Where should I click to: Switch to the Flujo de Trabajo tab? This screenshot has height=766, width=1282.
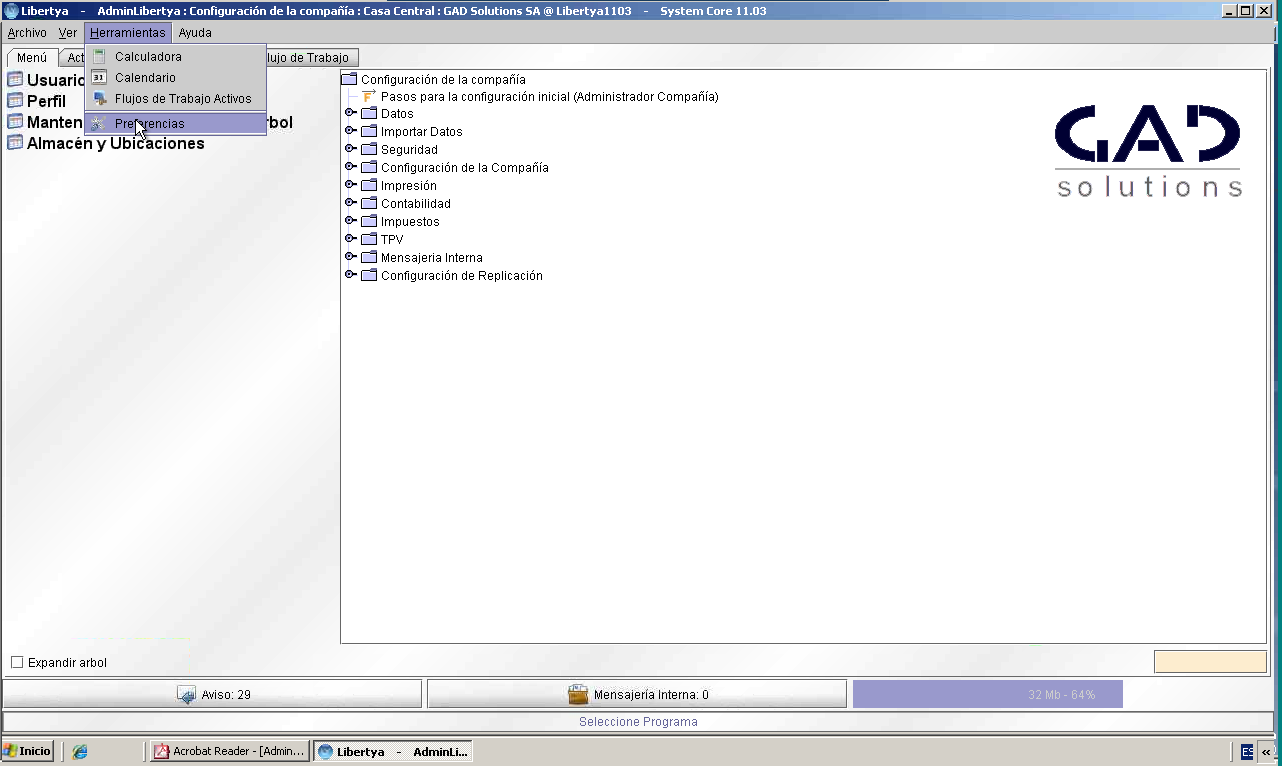pos(304,58)
